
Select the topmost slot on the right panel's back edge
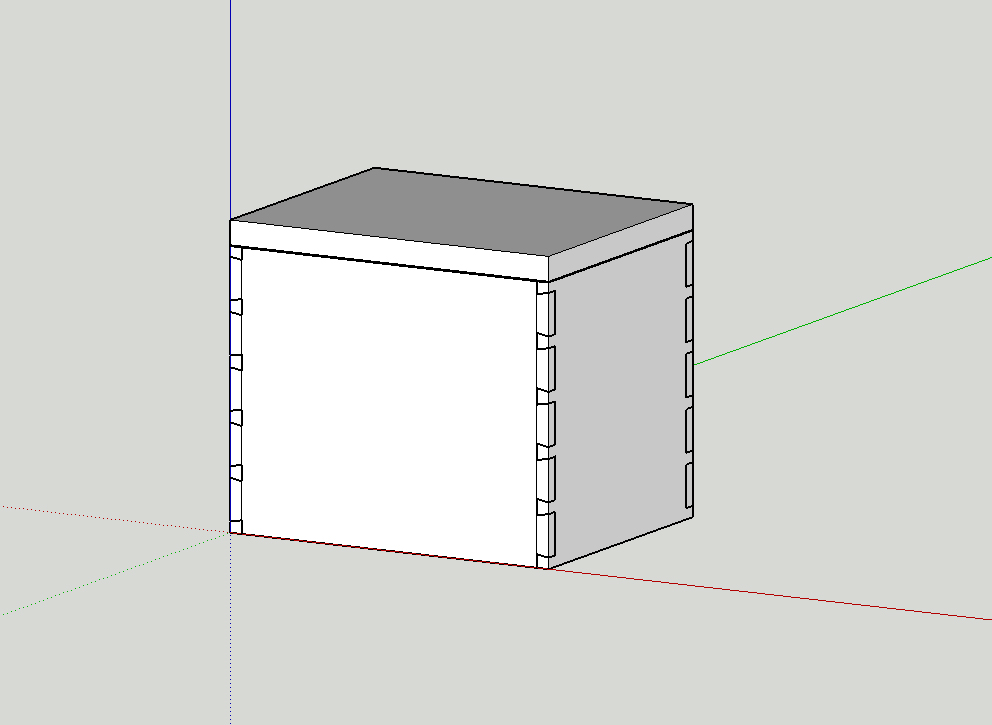689,262
